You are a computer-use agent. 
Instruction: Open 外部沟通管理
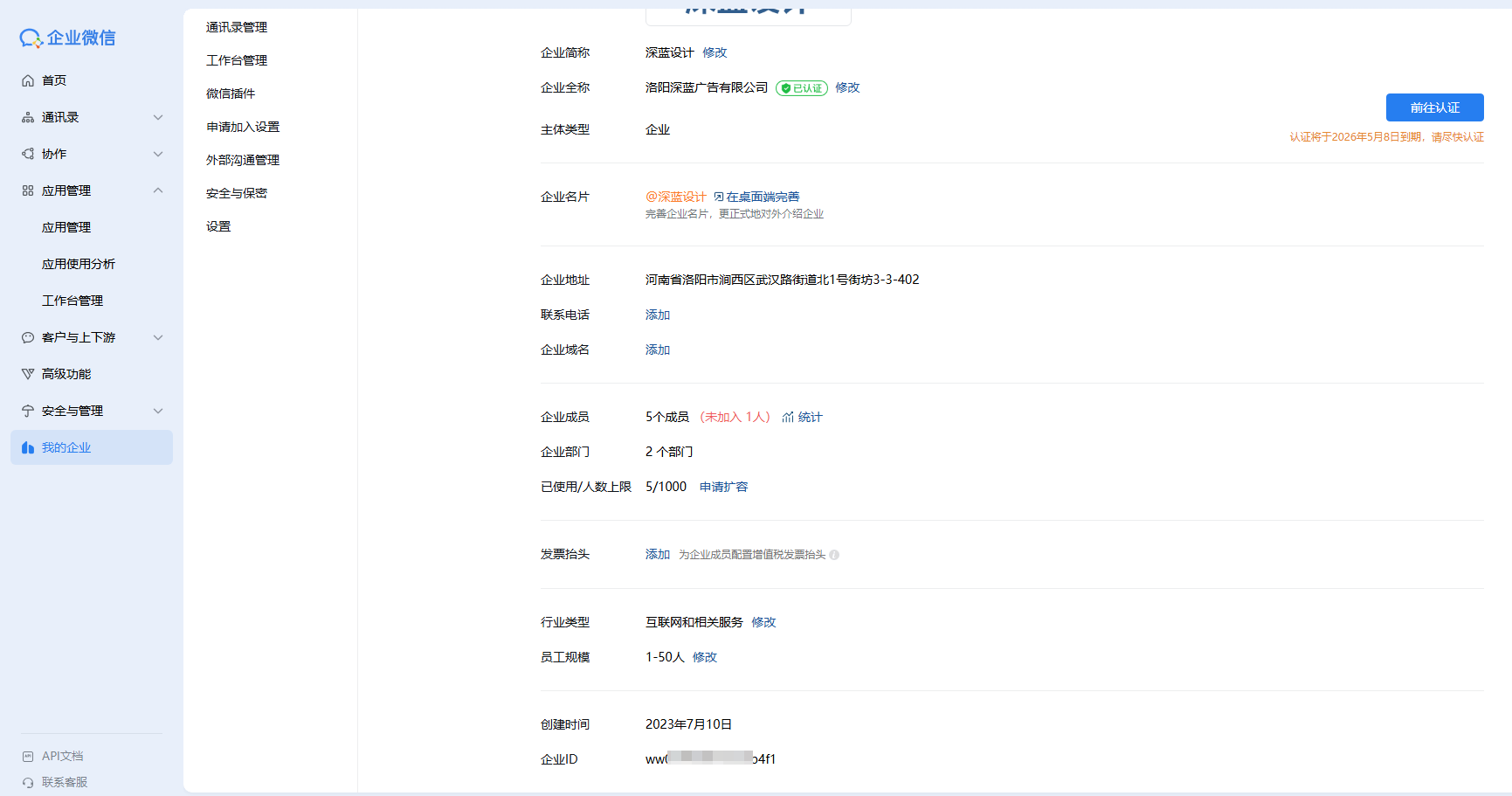pos(243,160)
